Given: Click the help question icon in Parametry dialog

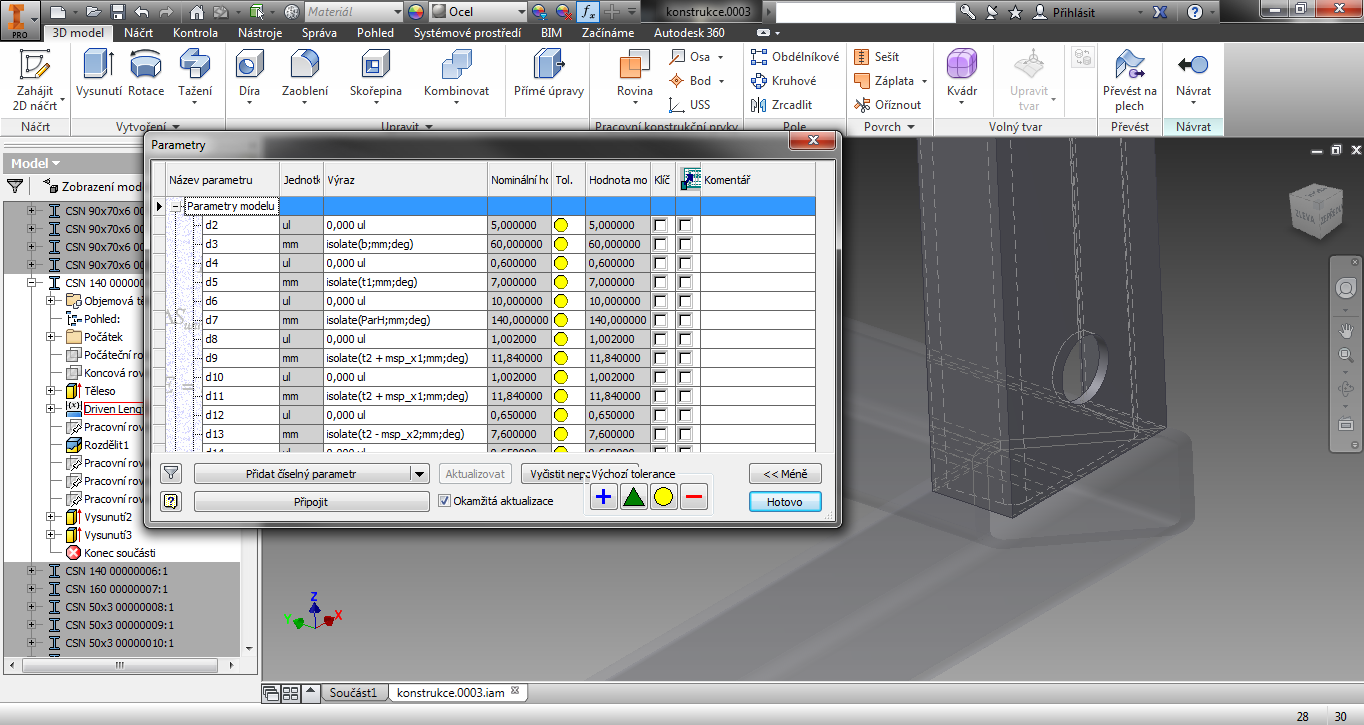Looking at the screenshot, I should [x=171, y=502].
